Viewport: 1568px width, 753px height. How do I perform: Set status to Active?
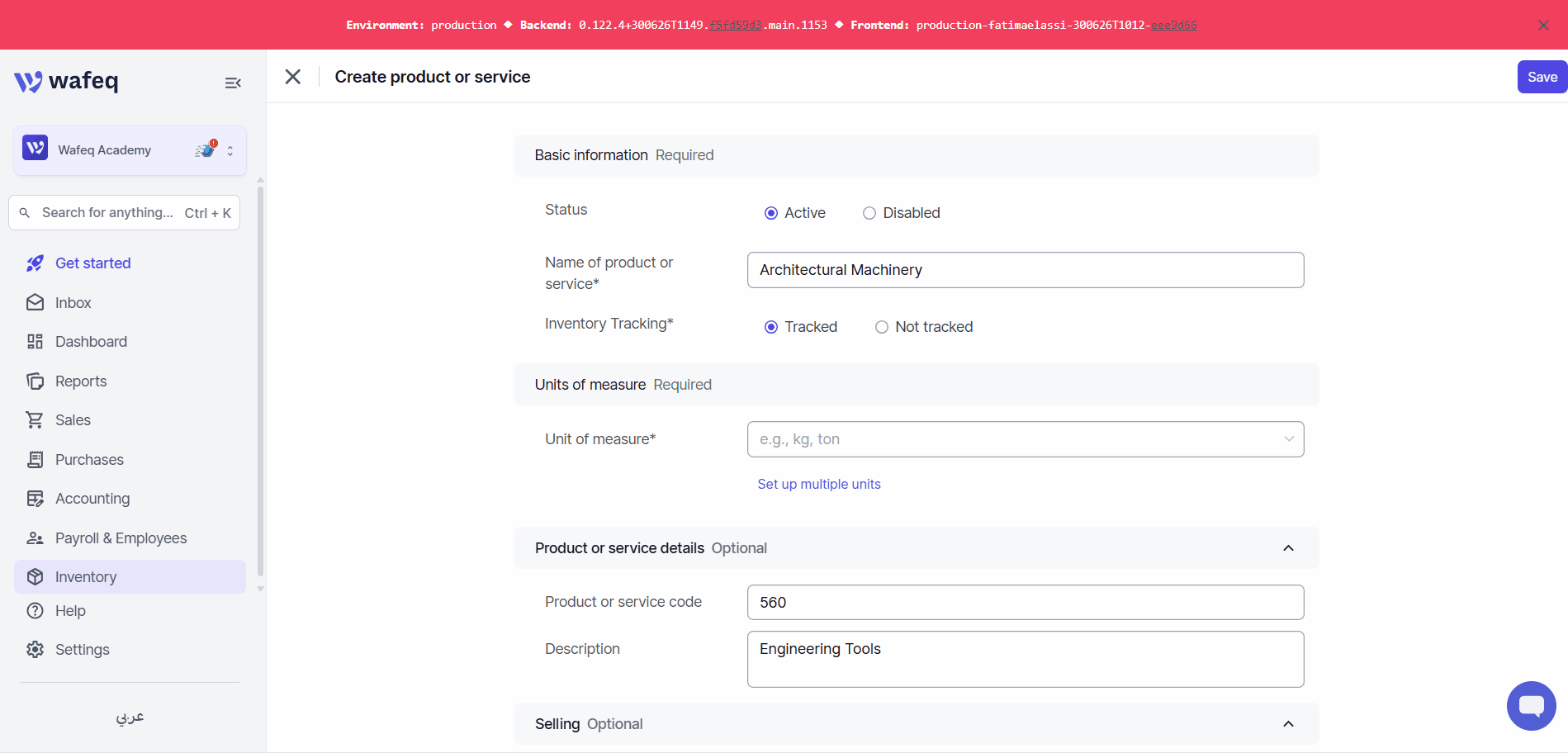[x=771, y=213]
